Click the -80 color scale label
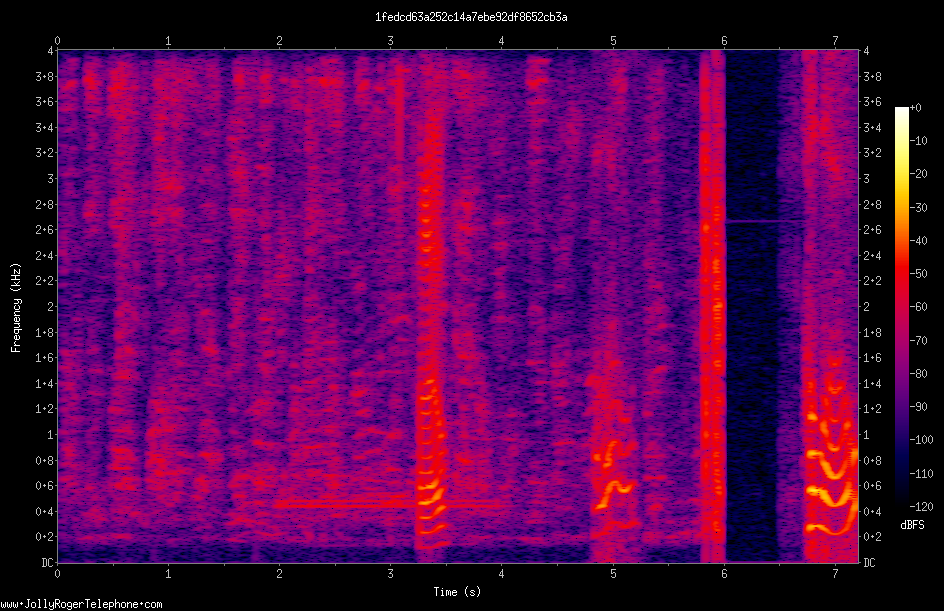The width and height of the screenshot is (944, 611). click(x=919, y=374)
